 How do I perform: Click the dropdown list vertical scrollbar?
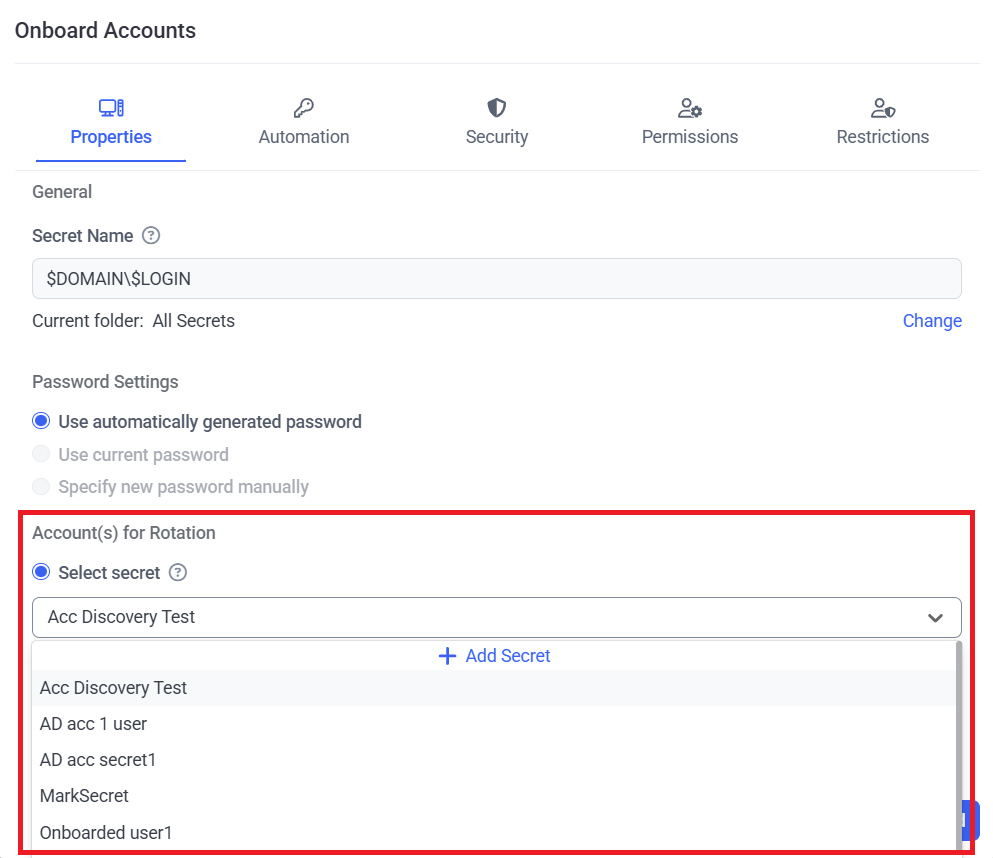point(958,740)
